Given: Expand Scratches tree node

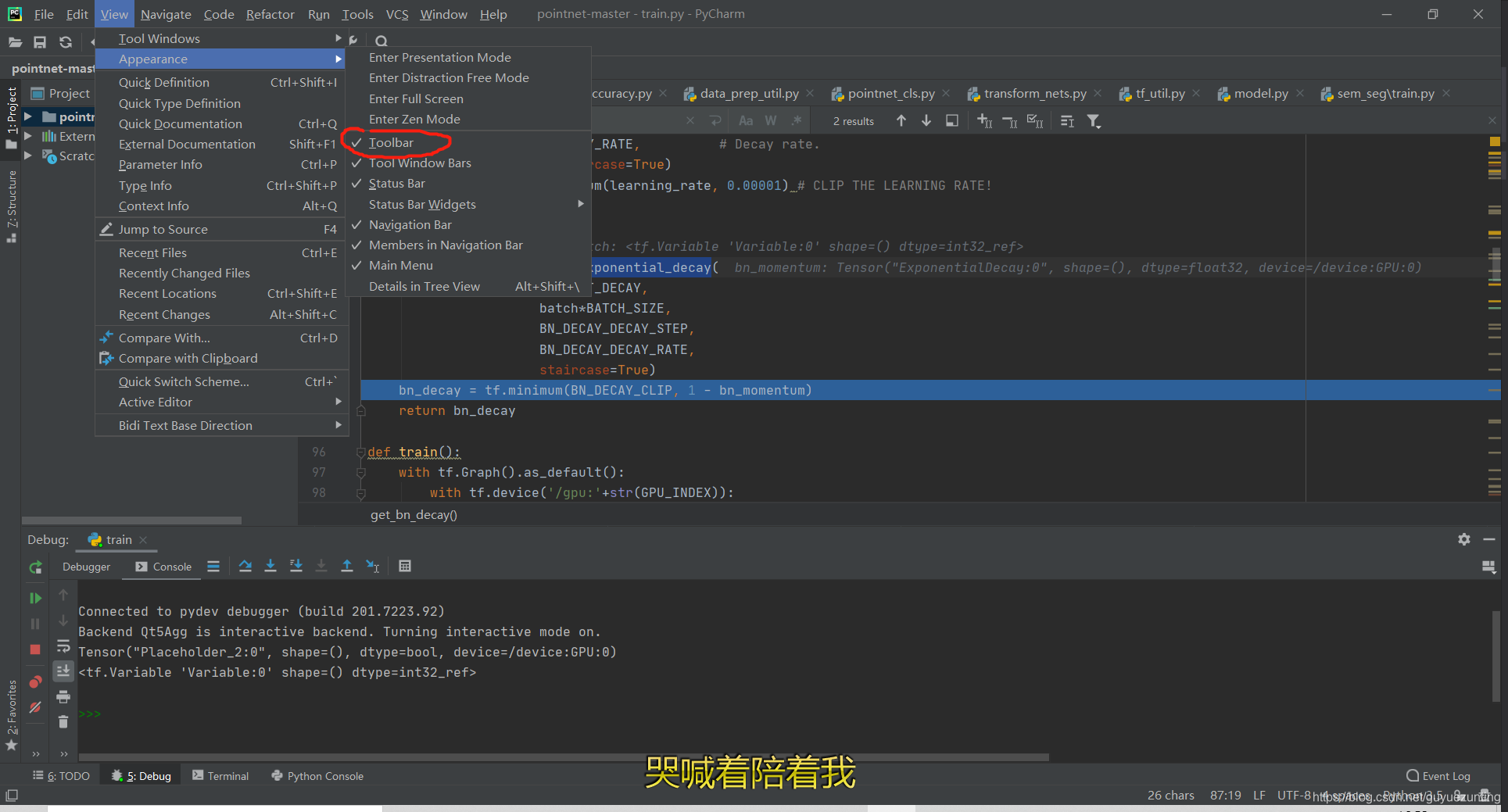Looking at the screenshot, I should coord(27,156).
